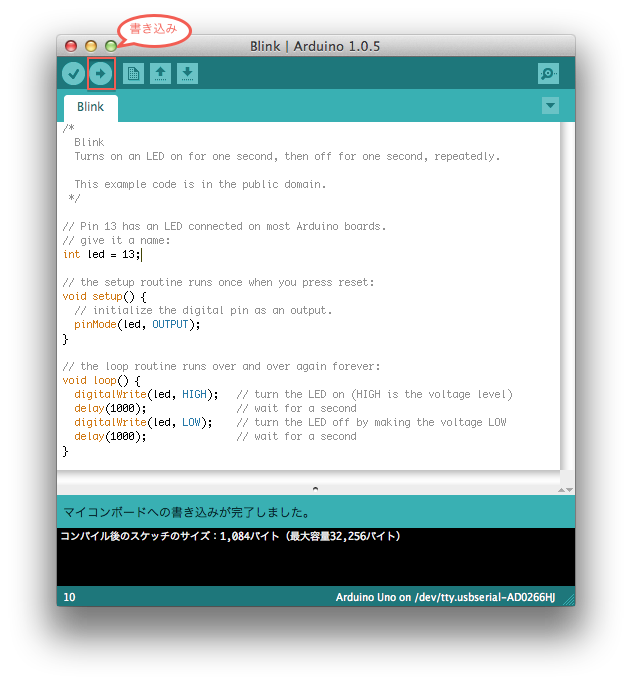The image size is (632, 685).
Task: Save the sketch using the down-arrow icon
Action: [187, 73]
